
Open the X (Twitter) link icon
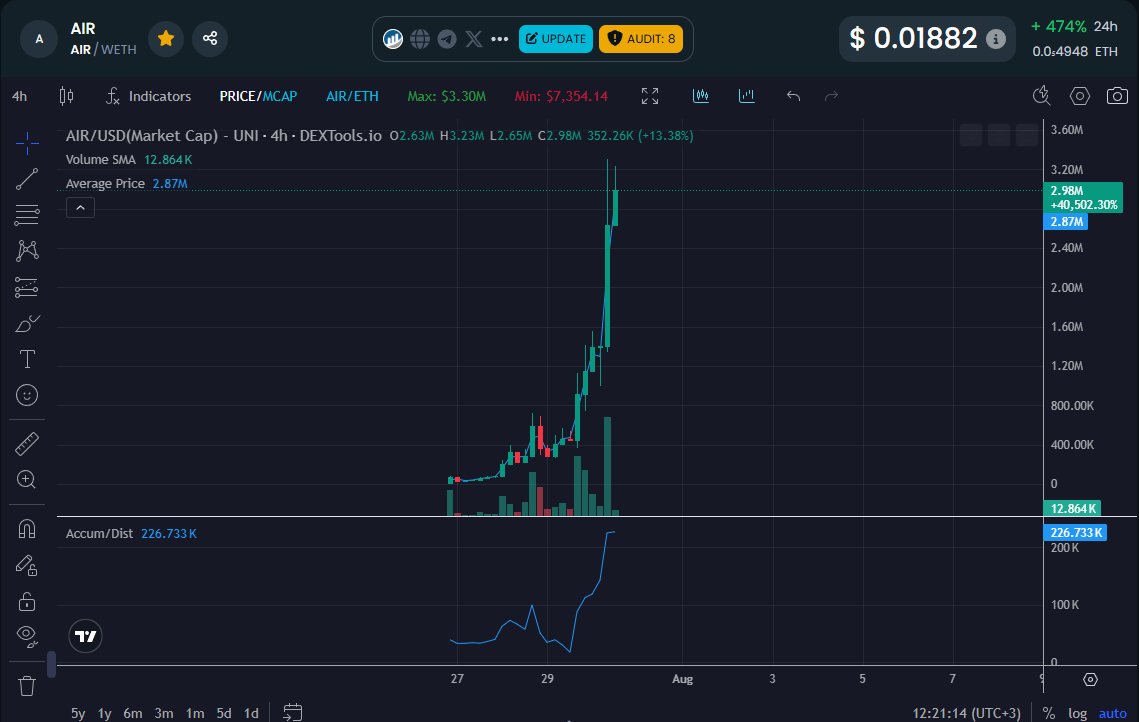click(x=474, y=38)
